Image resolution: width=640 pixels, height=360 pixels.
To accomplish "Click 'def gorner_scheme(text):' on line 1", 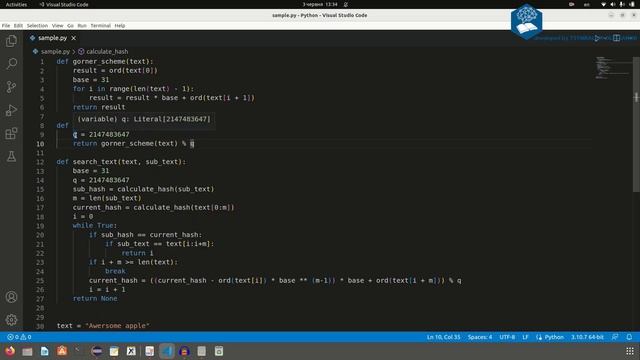I will (105, 61).
